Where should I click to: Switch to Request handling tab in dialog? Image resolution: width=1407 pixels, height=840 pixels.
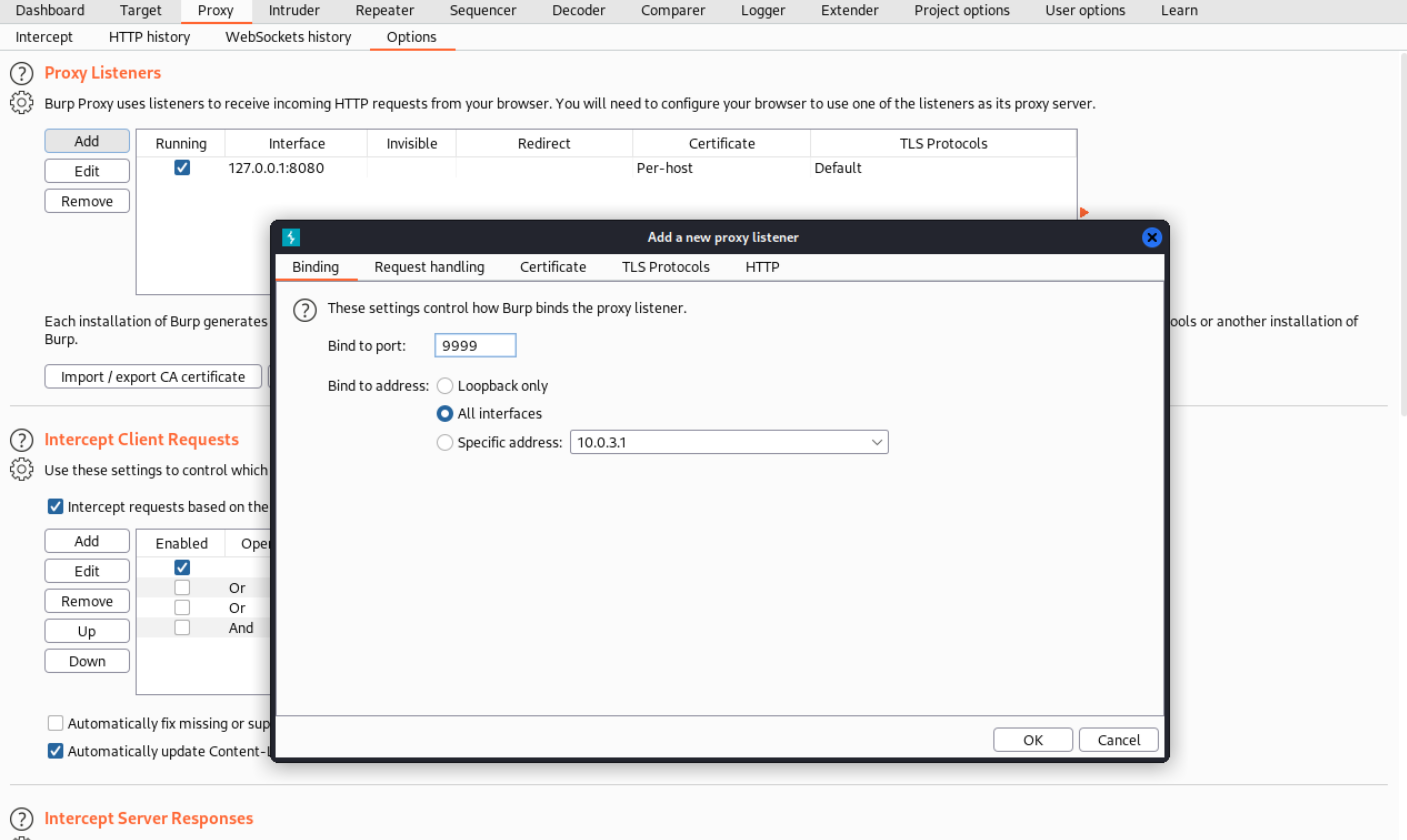[430, 267]
